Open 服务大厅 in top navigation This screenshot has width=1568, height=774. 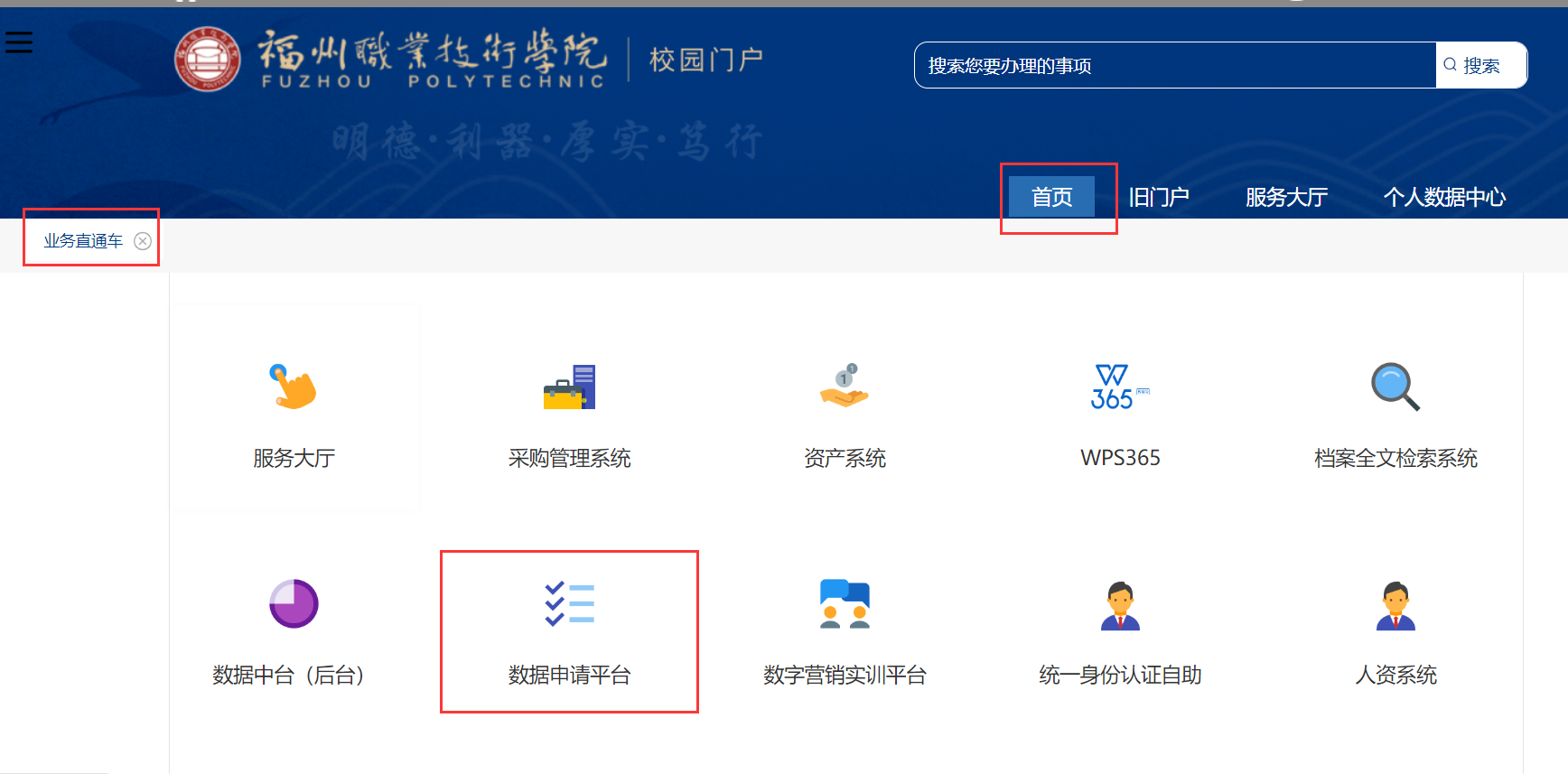(1286, 197)
